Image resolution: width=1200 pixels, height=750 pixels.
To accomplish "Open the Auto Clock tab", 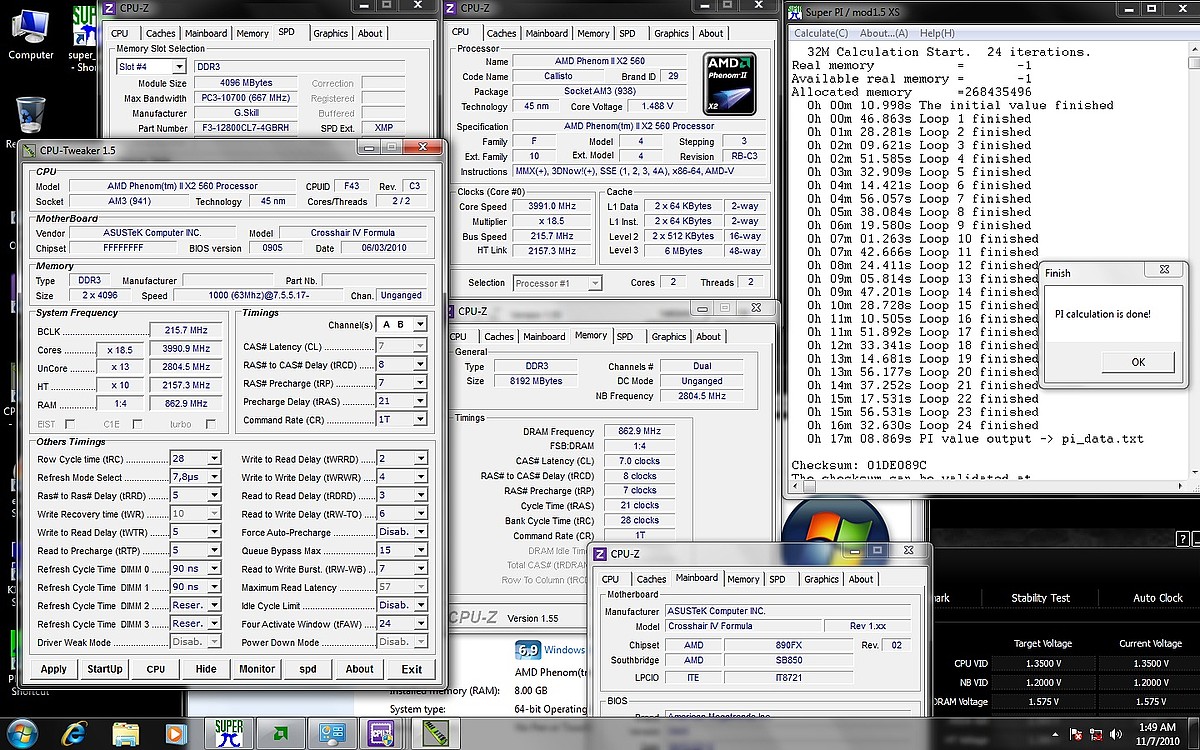I will [1158, 598].
